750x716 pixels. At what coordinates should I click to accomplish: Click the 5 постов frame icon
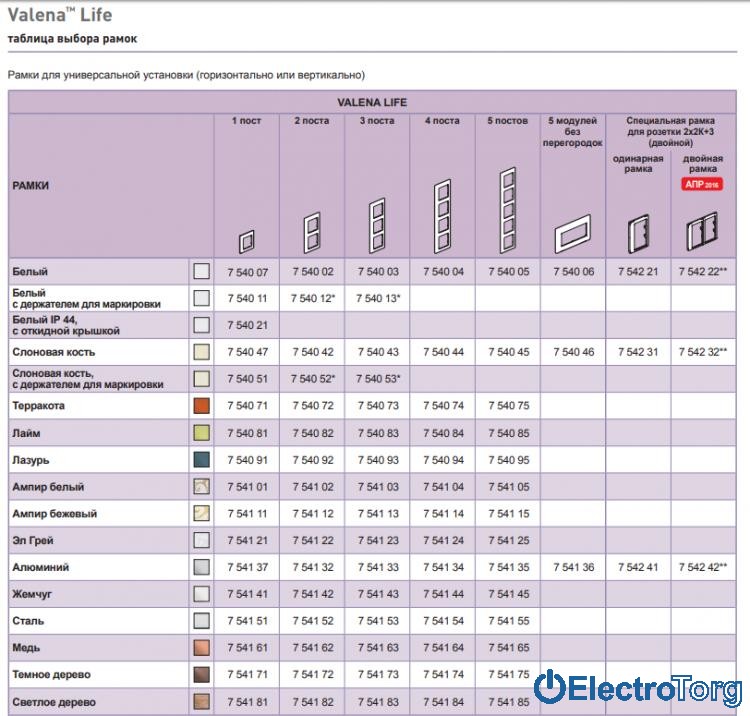coord(506,209)
